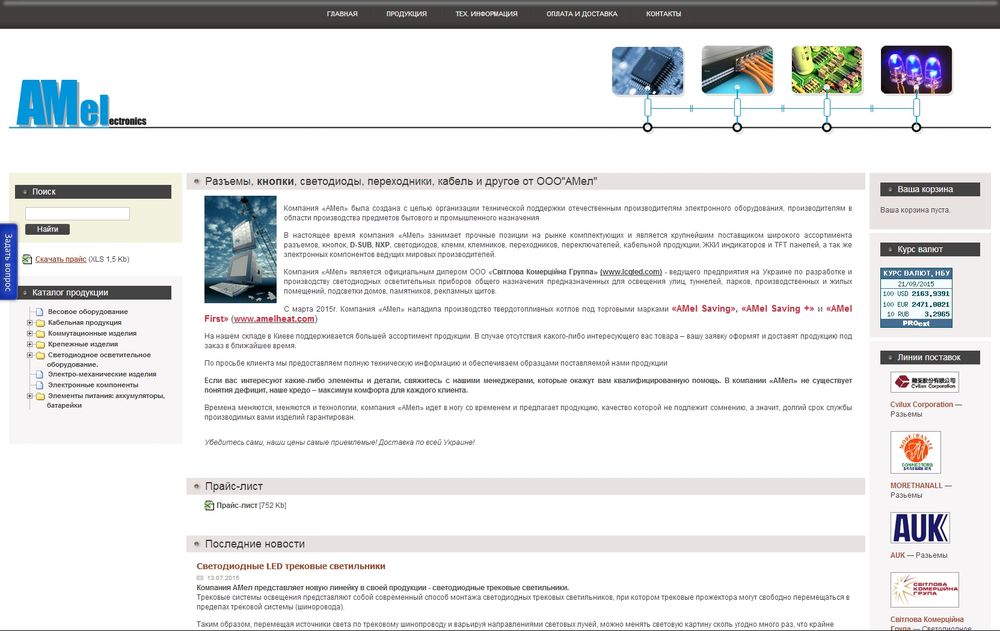Open the Скачать прайс download link
Image resolution: width=1000 pixels, height=631 pixels.
coord(61,259)
